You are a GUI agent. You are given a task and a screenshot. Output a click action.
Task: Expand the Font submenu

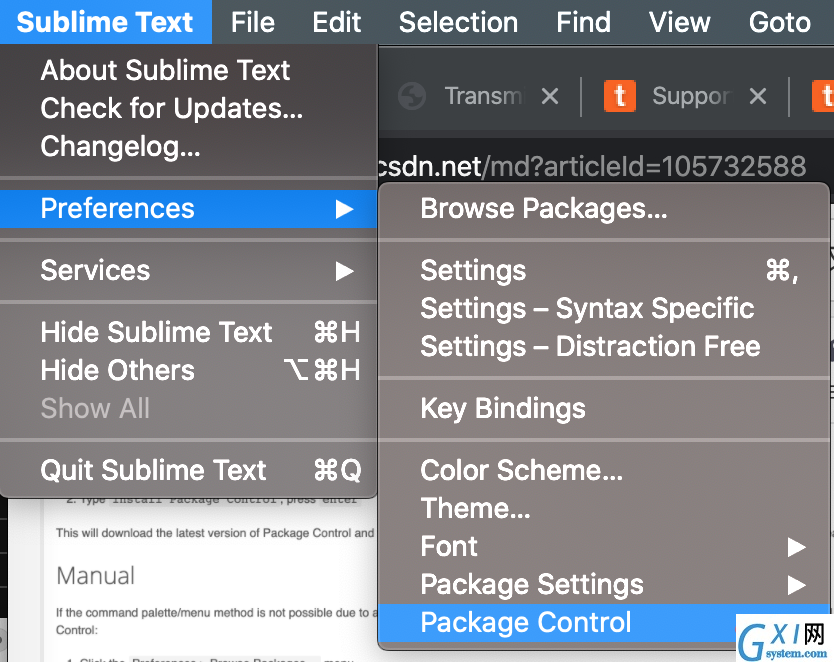604,547
